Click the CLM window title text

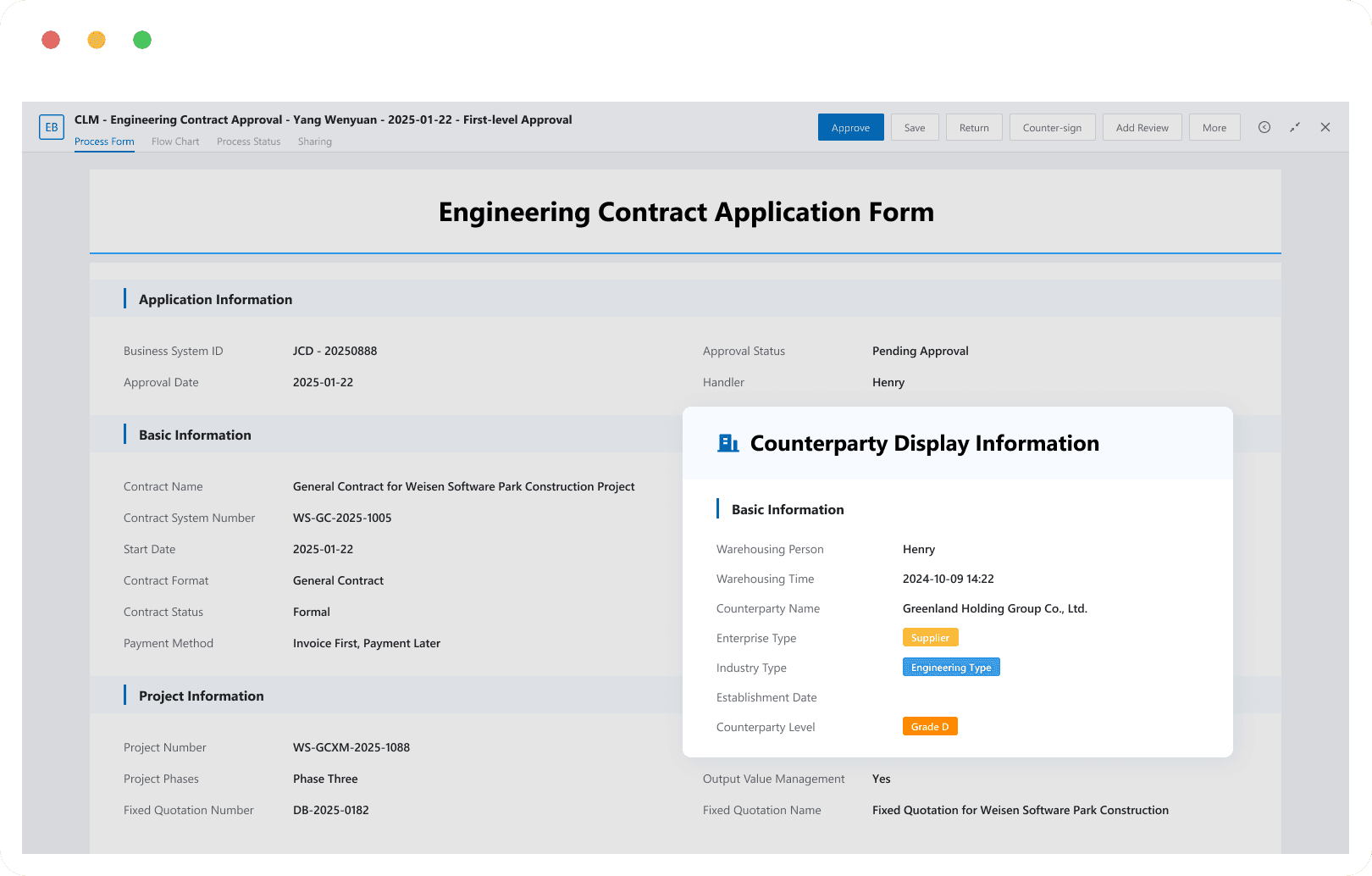click(x=324, y=119)
